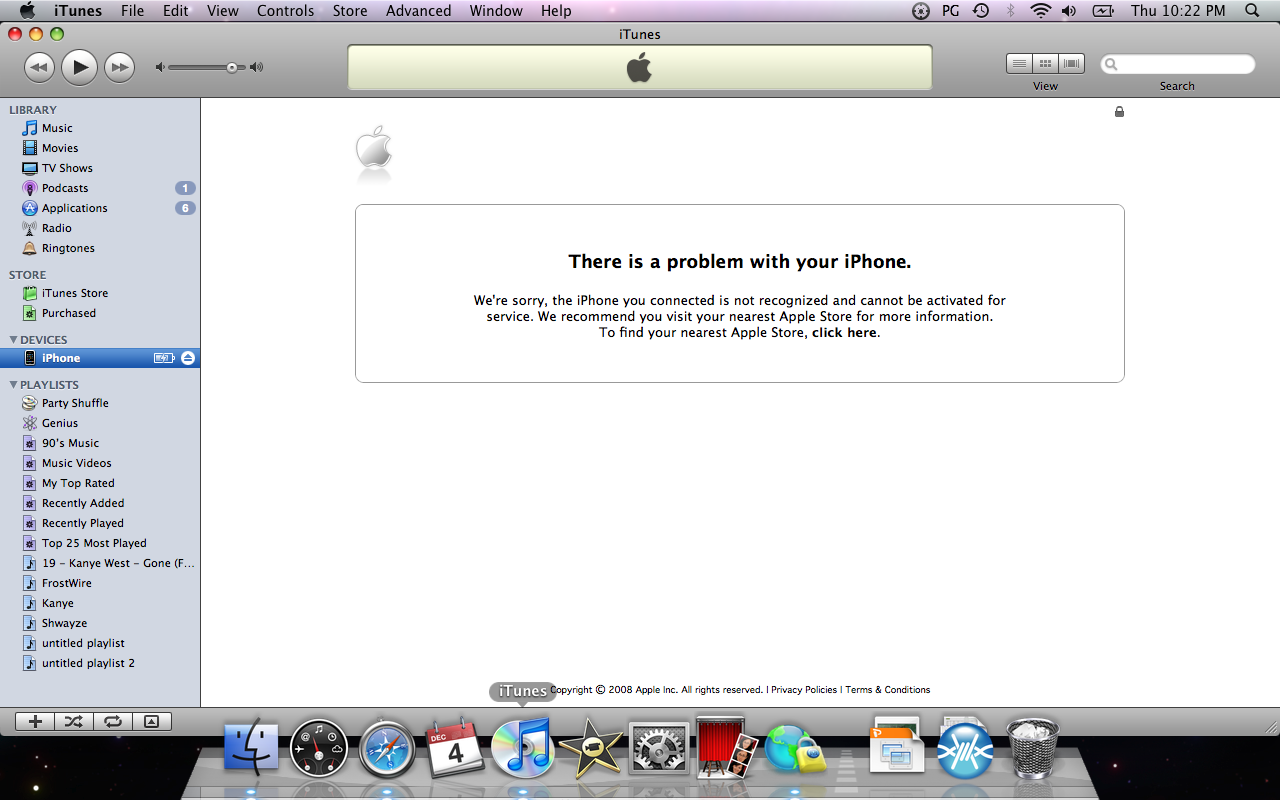The height and width of the screenshot is (800, 1280).
Task: Toggle shuffle mode
Action: (x=74, y=721)
